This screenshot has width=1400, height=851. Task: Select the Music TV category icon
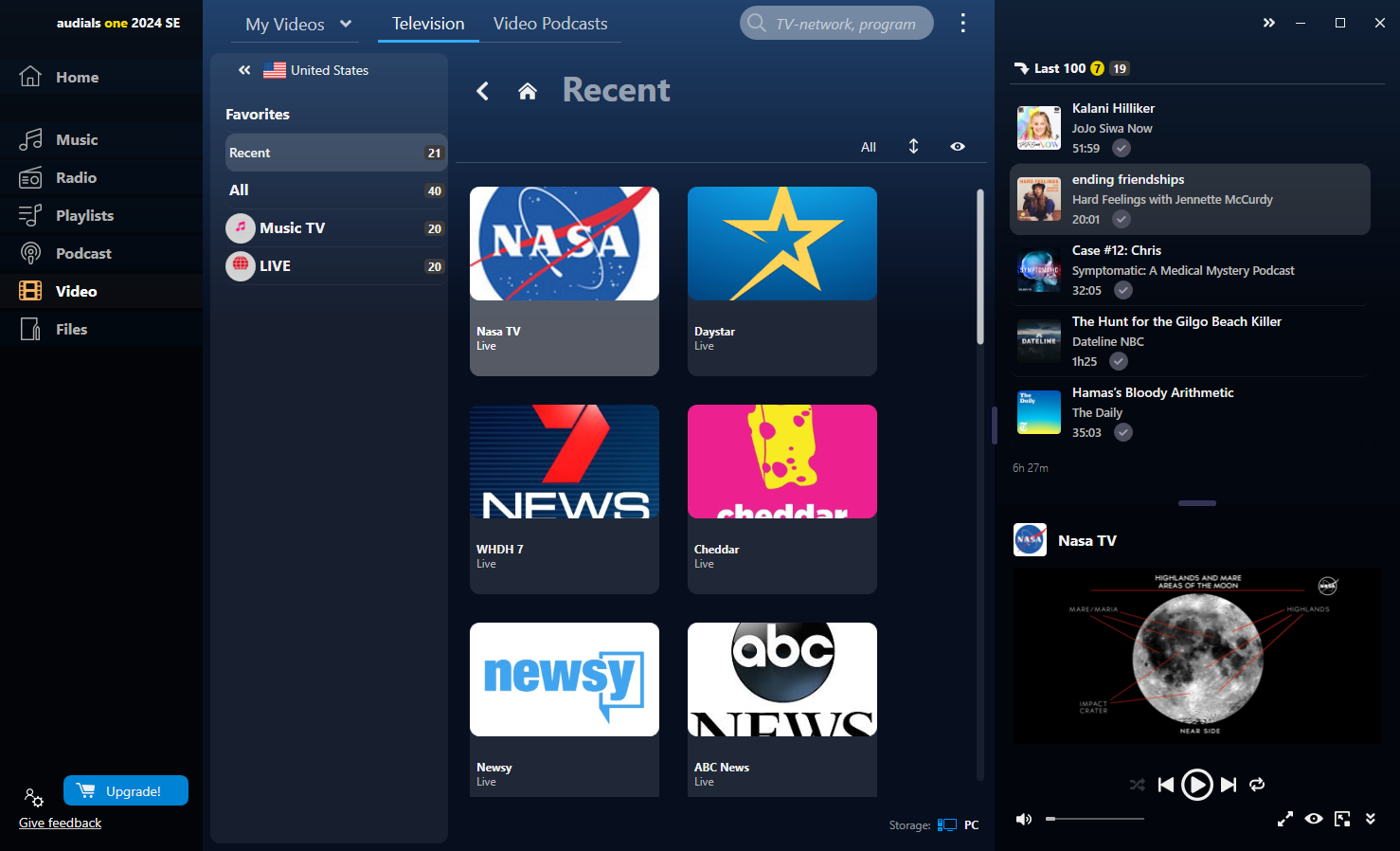click(241, 227)
